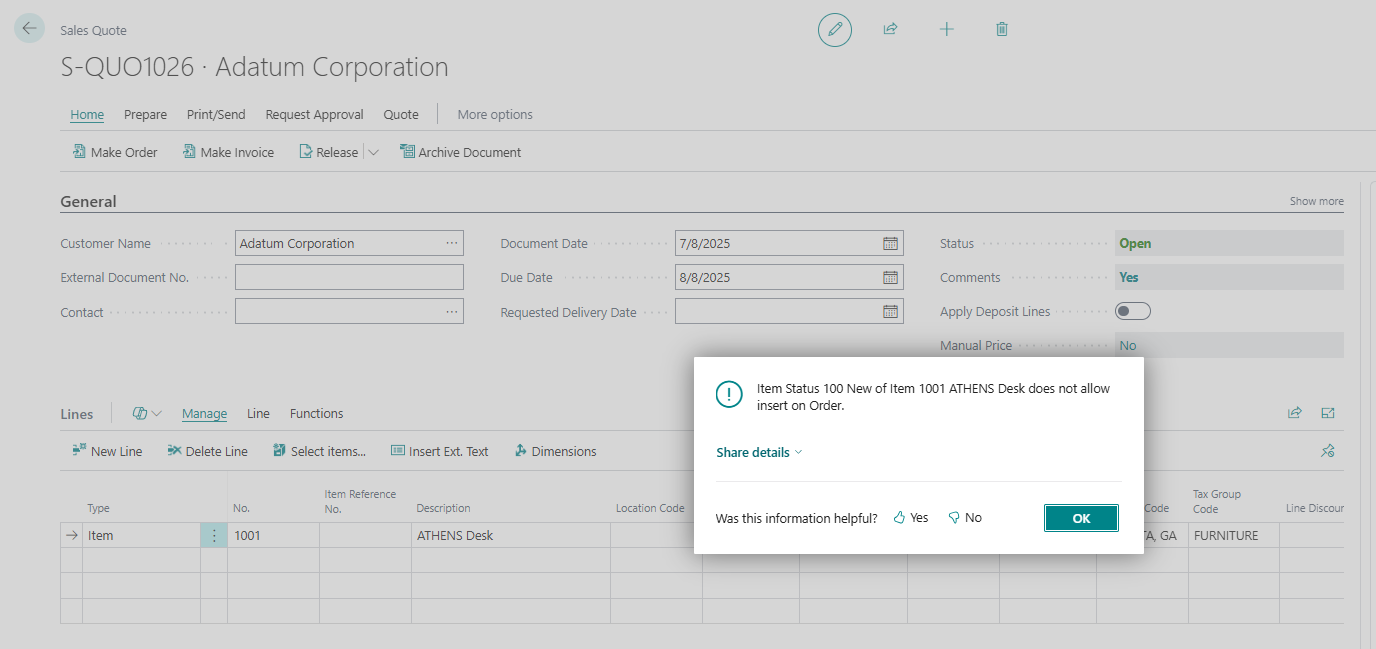Click Archive Document action

click(461, 153)
